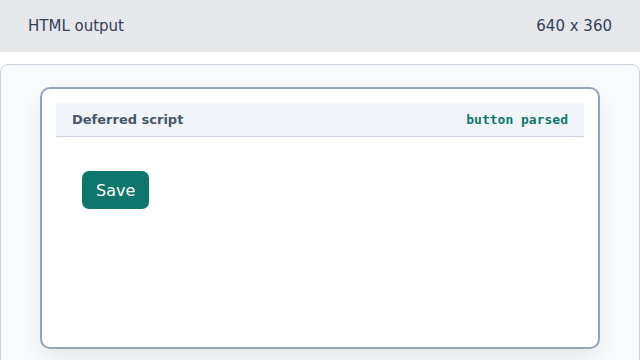The width and height of the screenshot is (640, 360).
Task: Click the 'Deferred script' heading
Action: click(x=128, y=120)
